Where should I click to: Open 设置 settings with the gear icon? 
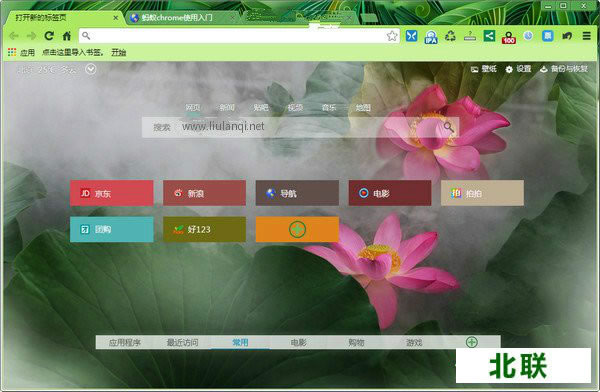[518, 69]
